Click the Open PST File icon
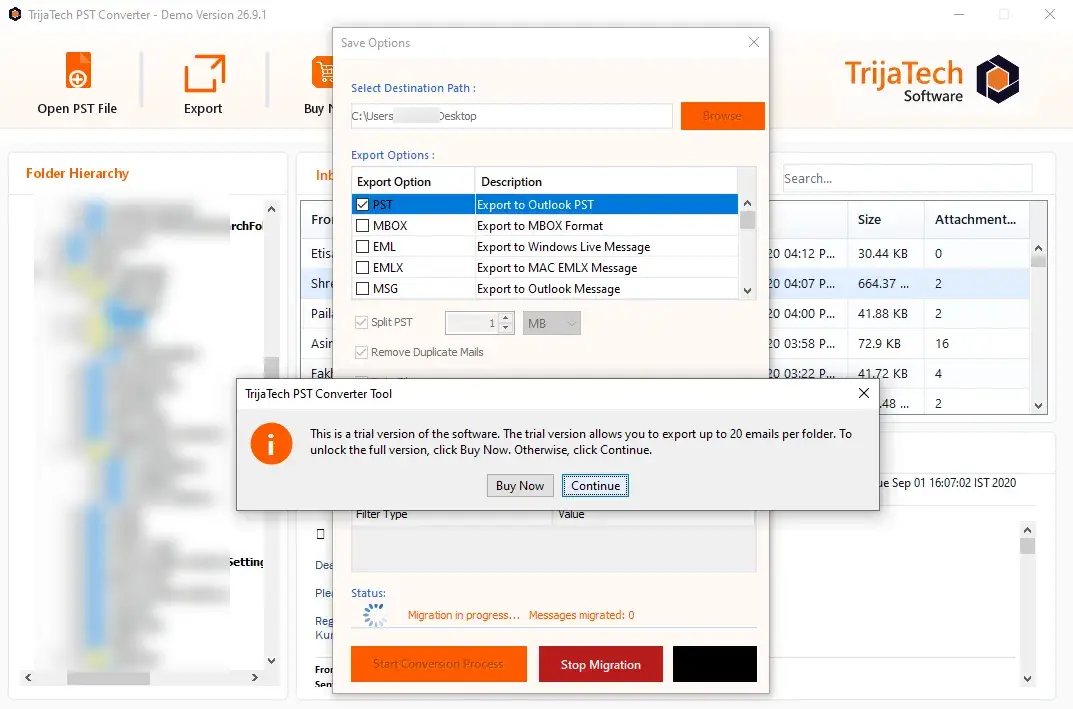1073x709 pixels. (x=78, y=70)
